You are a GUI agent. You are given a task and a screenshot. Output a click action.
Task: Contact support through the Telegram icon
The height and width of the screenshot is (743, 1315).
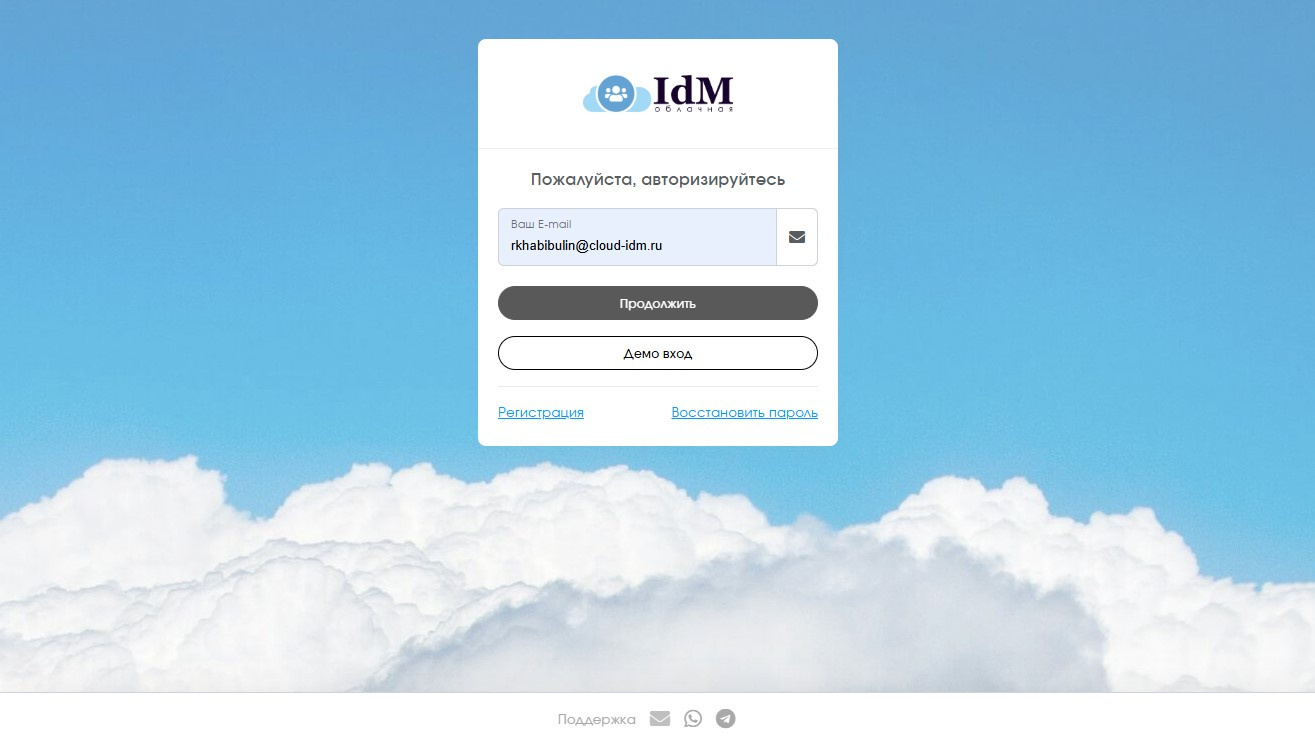(726, 718)
